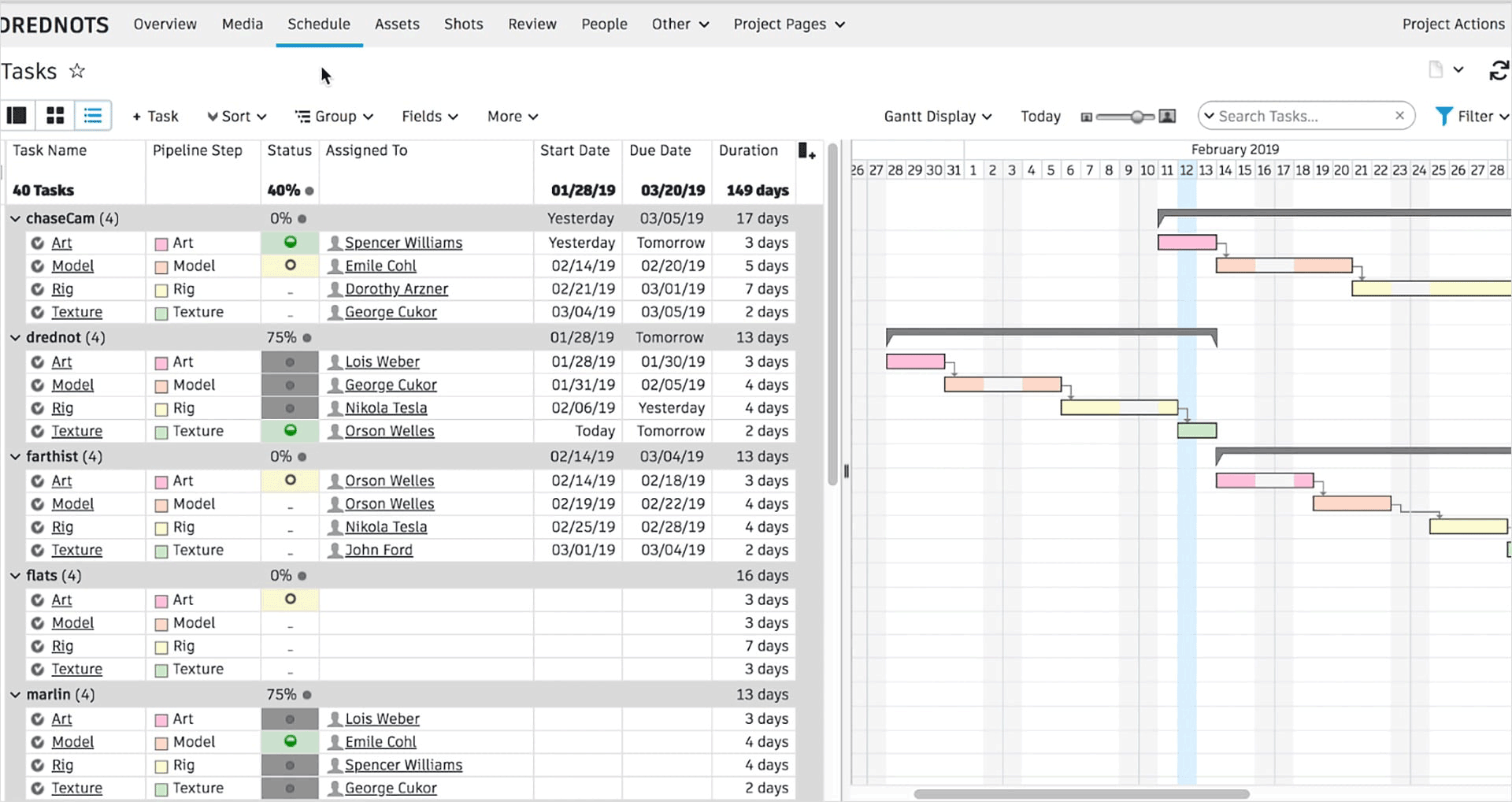1512x802 pixels.
Task: Open the Shots tab
Action: pyautogui.click(x=463, y=24)
